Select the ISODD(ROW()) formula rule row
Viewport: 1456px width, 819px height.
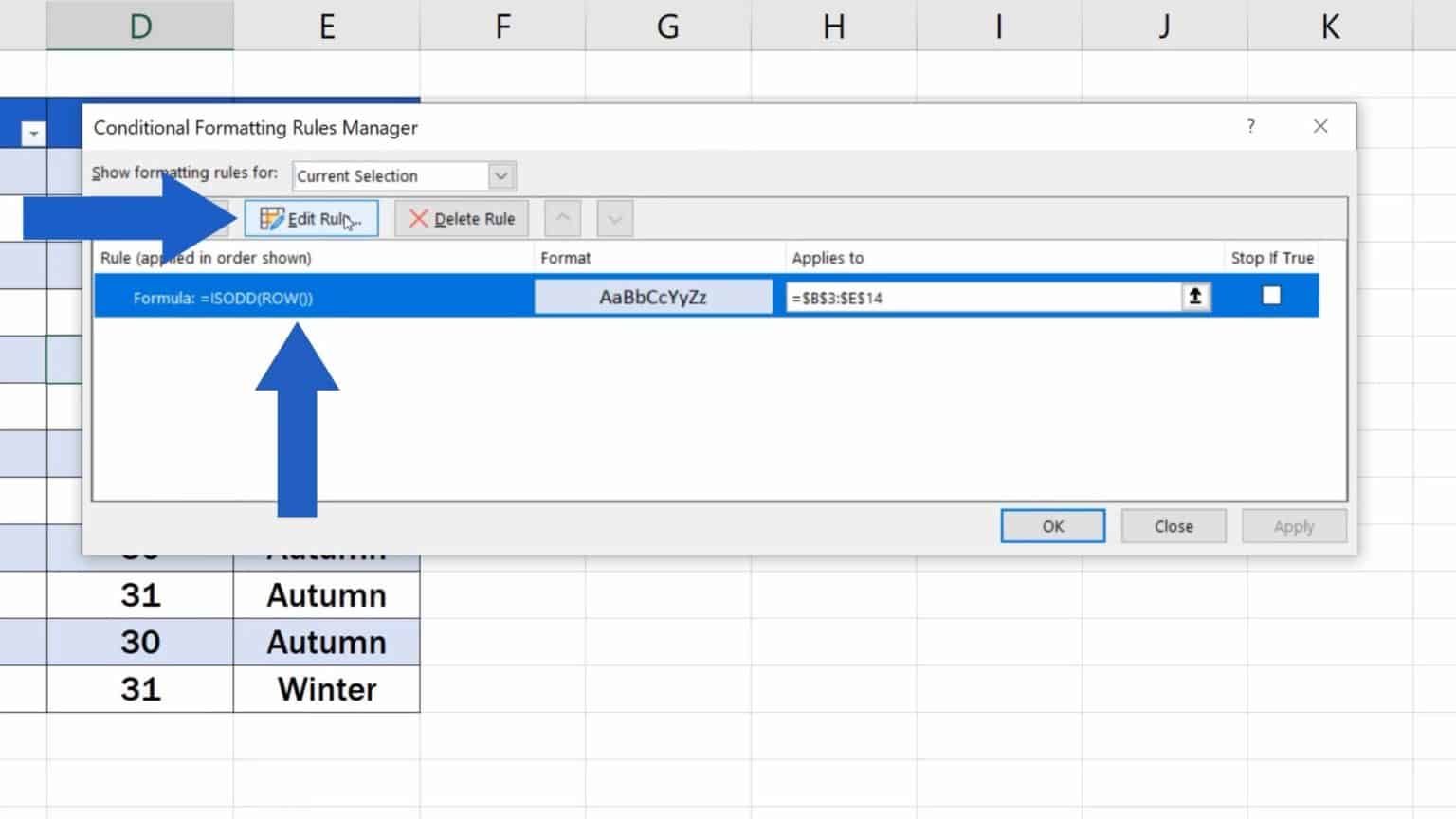pyautogui.click(x=313, y=298)
